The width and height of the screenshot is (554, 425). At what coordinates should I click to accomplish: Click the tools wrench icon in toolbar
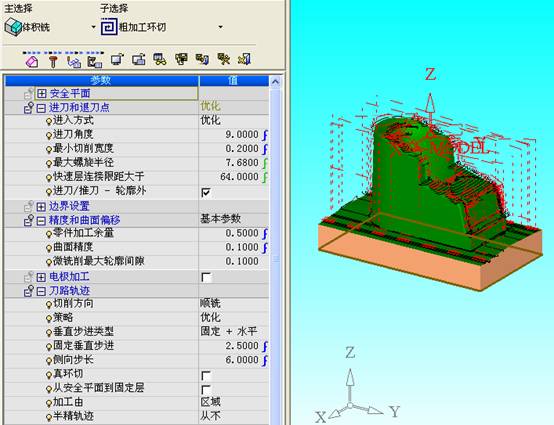[x=224, y=59]
